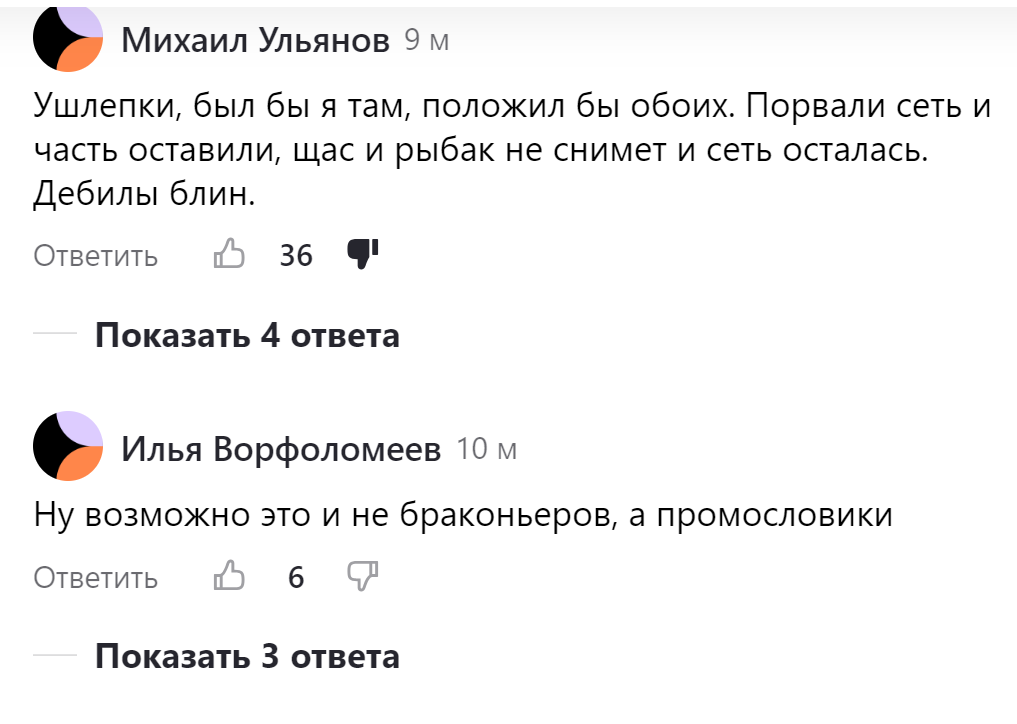Expand Показать 4 ответа under first comment
The image size is (1017, 724).
coord(246,336)
